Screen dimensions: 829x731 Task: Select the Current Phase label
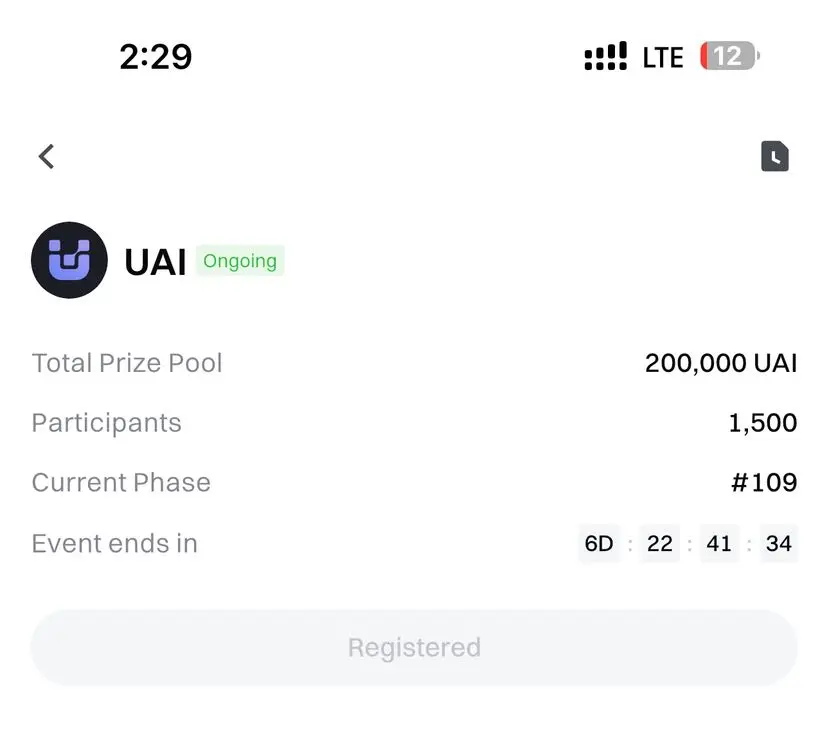pyautogui.click(x=121, y=483)
